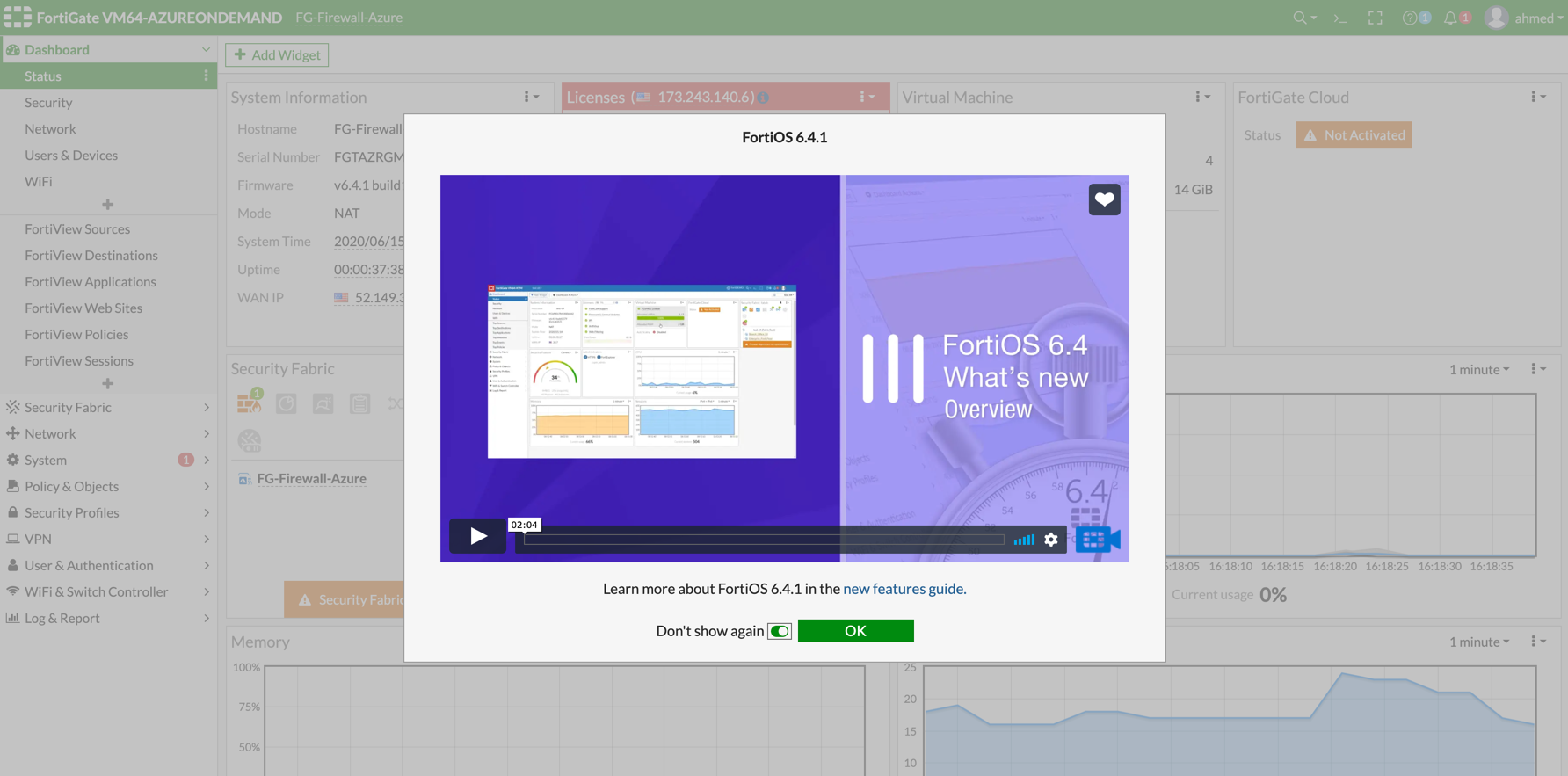Screen dimensions: 1568x776
Task: Adjust video volume bars
Action: 1023,540
